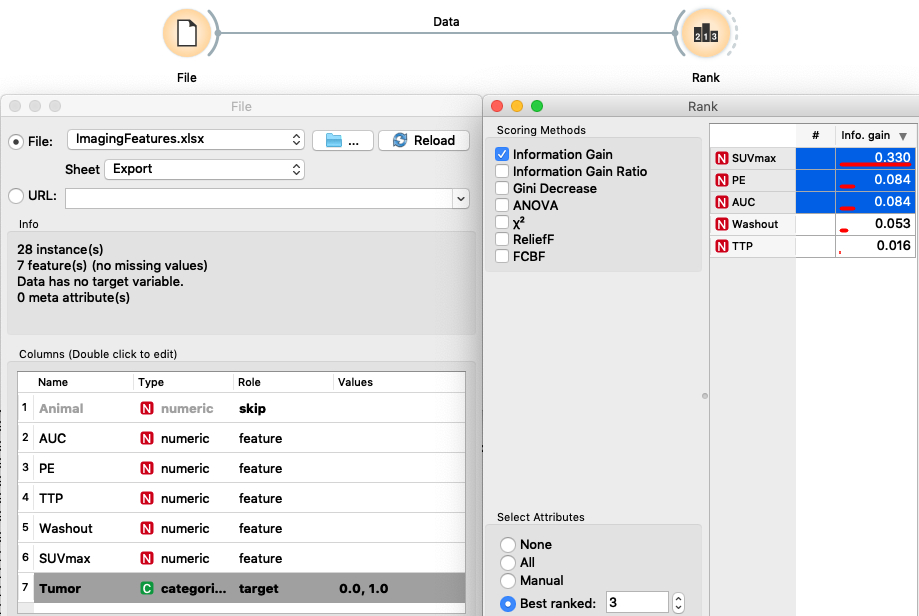Click the categorical type icon for Tumor
Screen dimensions: 919x616
147,589
